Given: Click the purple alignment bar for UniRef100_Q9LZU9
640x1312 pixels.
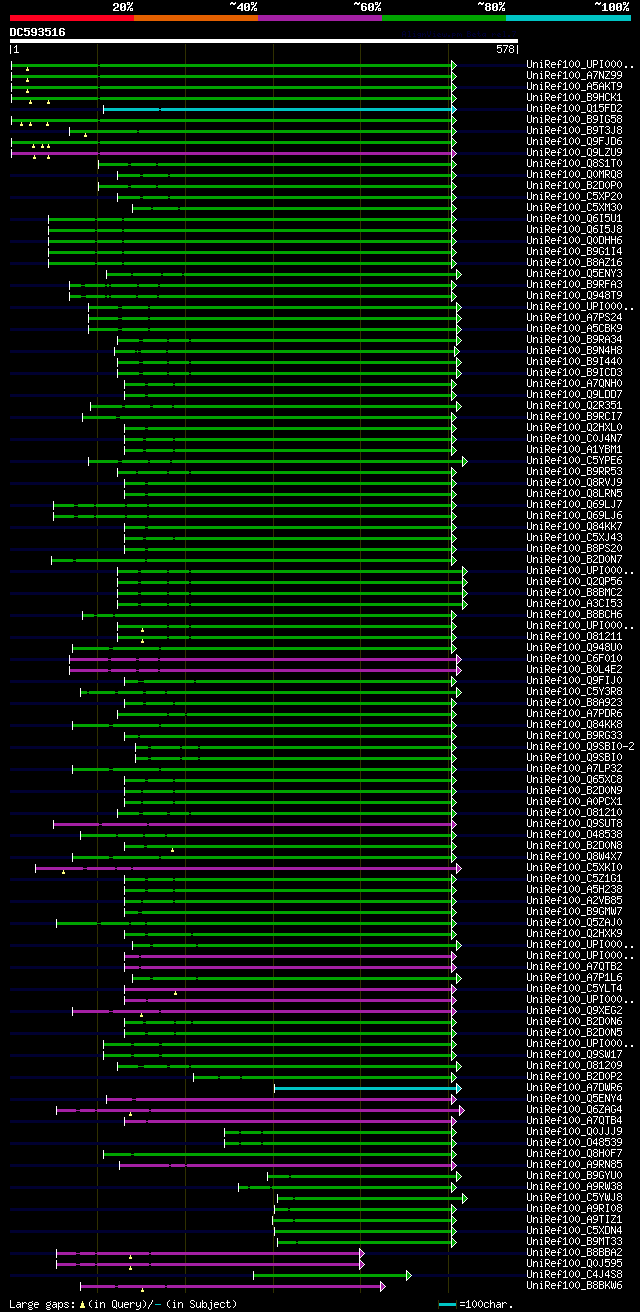Looking at the screenshot, I should [233, 153].
